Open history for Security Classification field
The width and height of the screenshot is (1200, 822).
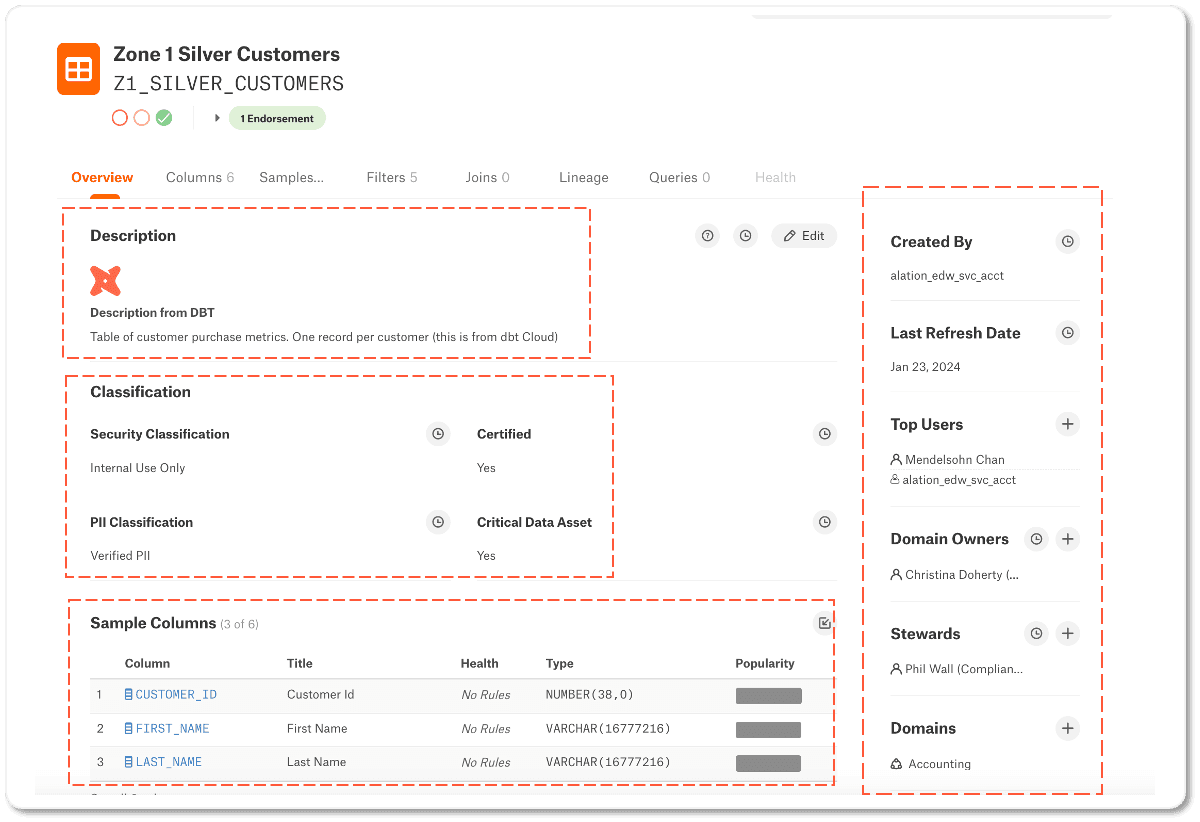pos(437,434)
